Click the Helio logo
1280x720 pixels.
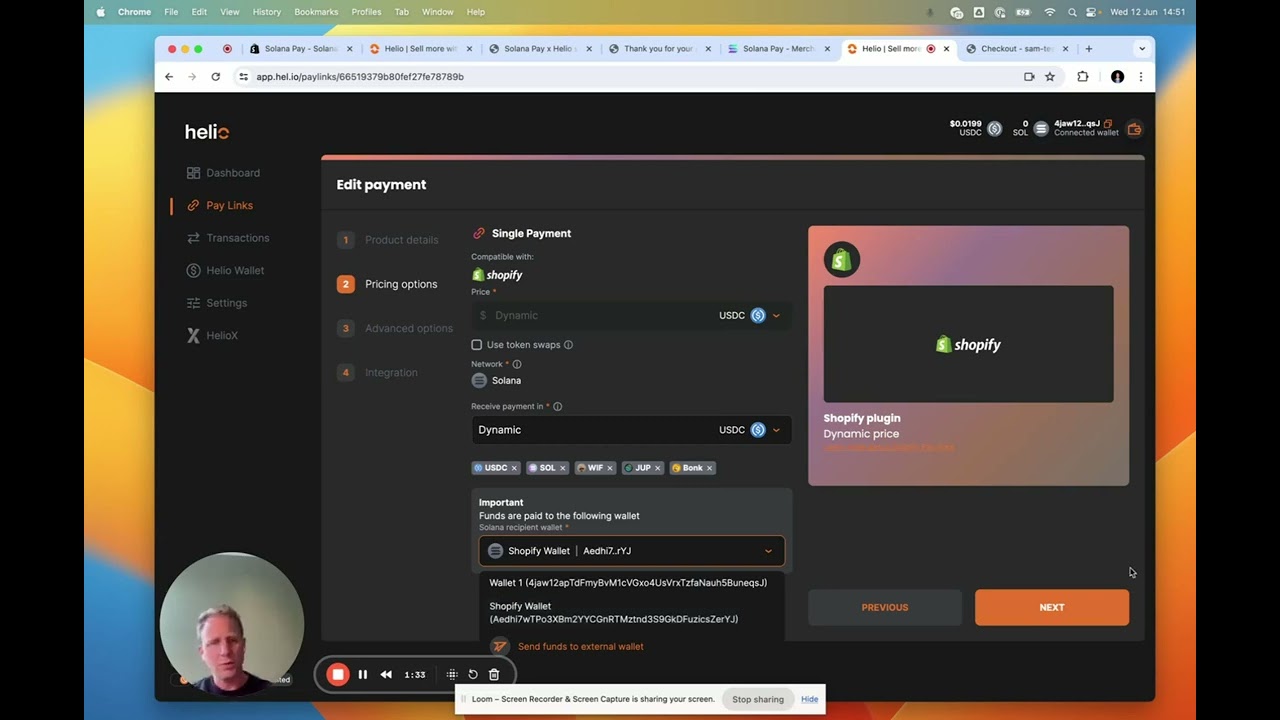pyautogui.click(x=207, y=132)
